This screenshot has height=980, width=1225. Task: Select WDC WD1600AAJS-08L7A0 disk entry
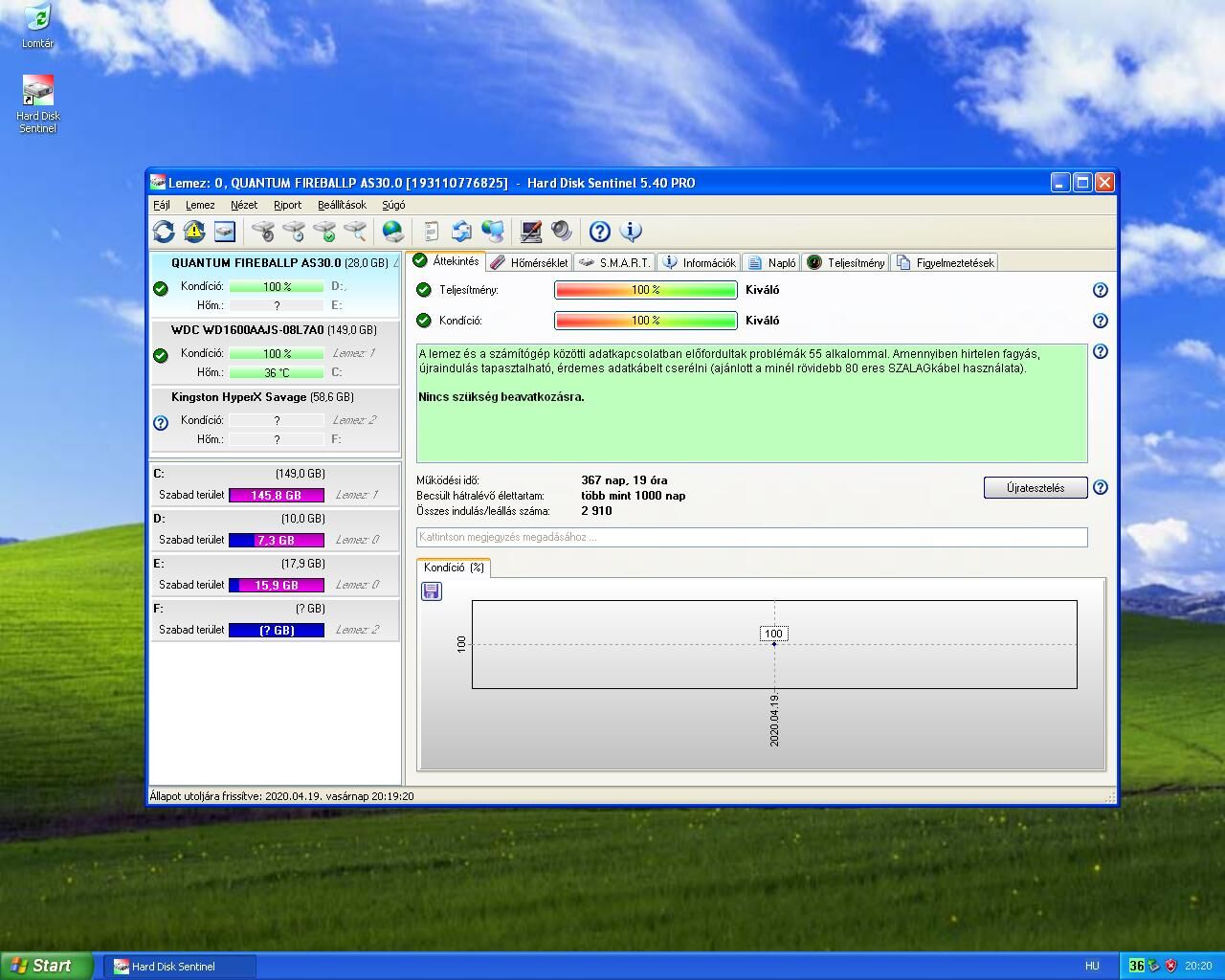coord(275,351)
